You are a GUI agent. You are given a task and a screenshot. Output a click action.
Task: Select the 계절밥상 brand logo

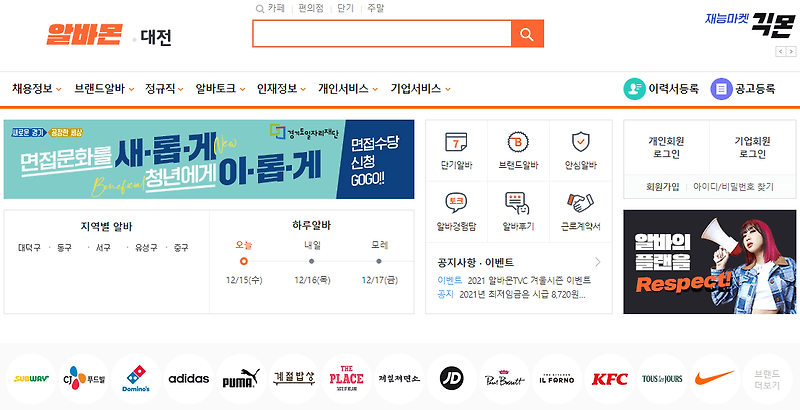[294, 379]
